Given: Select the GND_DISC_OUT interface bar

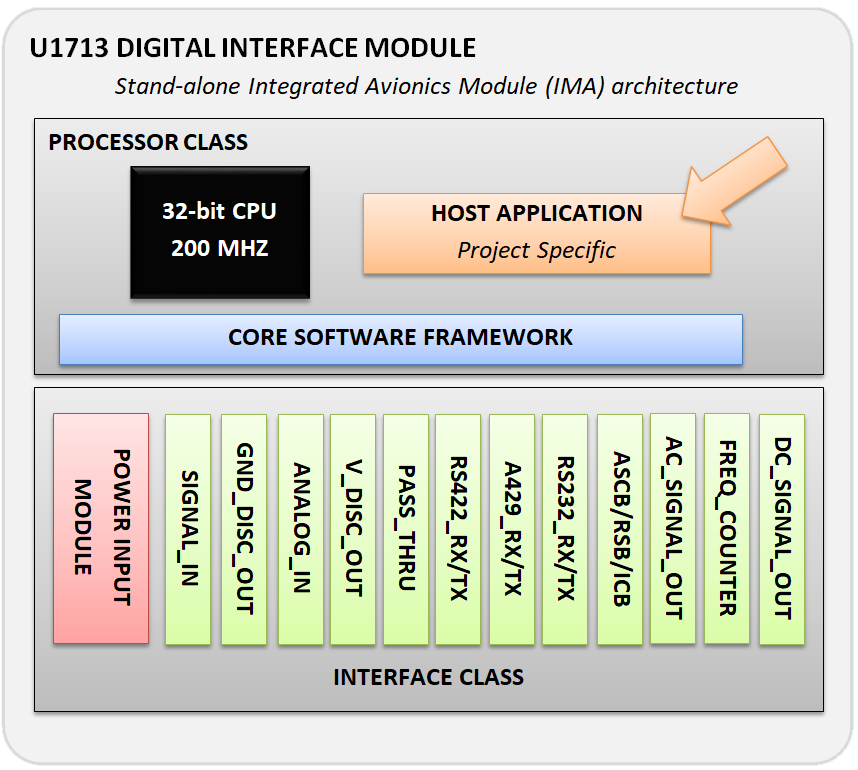Looking at the screenshot, I should 244,529.
